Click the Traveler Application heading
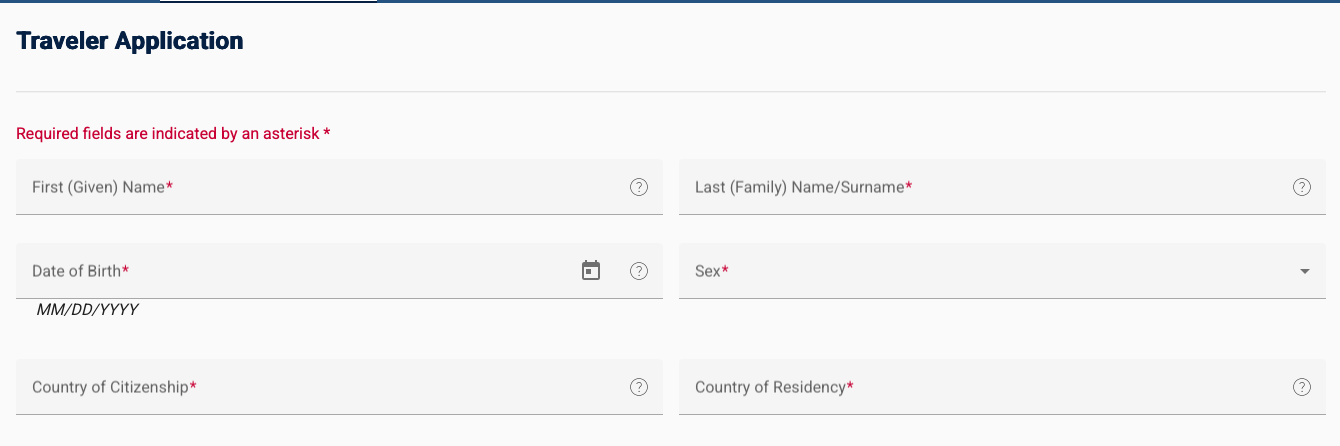The width and height of the screenshot is (1340, 446). point(130,41)
